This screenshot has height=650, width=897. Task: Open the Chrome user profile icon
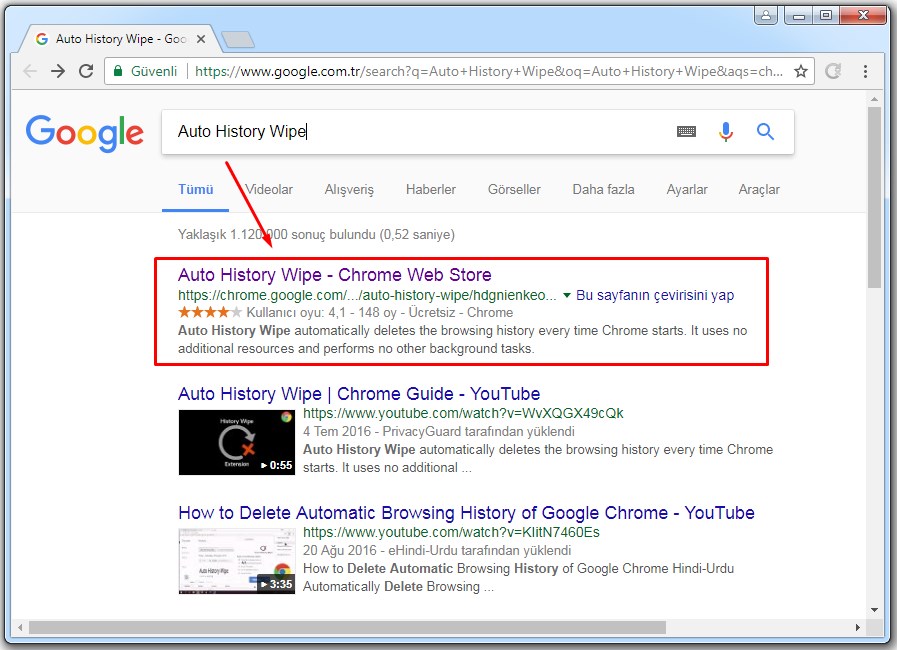pos(766,15)
